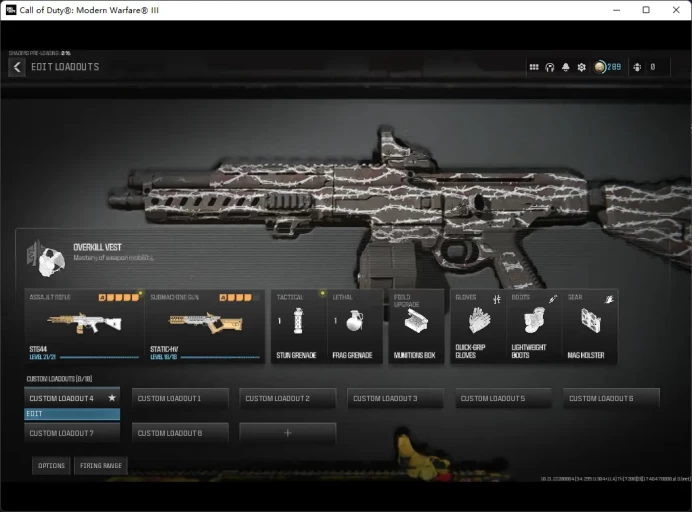
Task: Click the submachine gun attachment slot indicators
Action: coord(240,297)
